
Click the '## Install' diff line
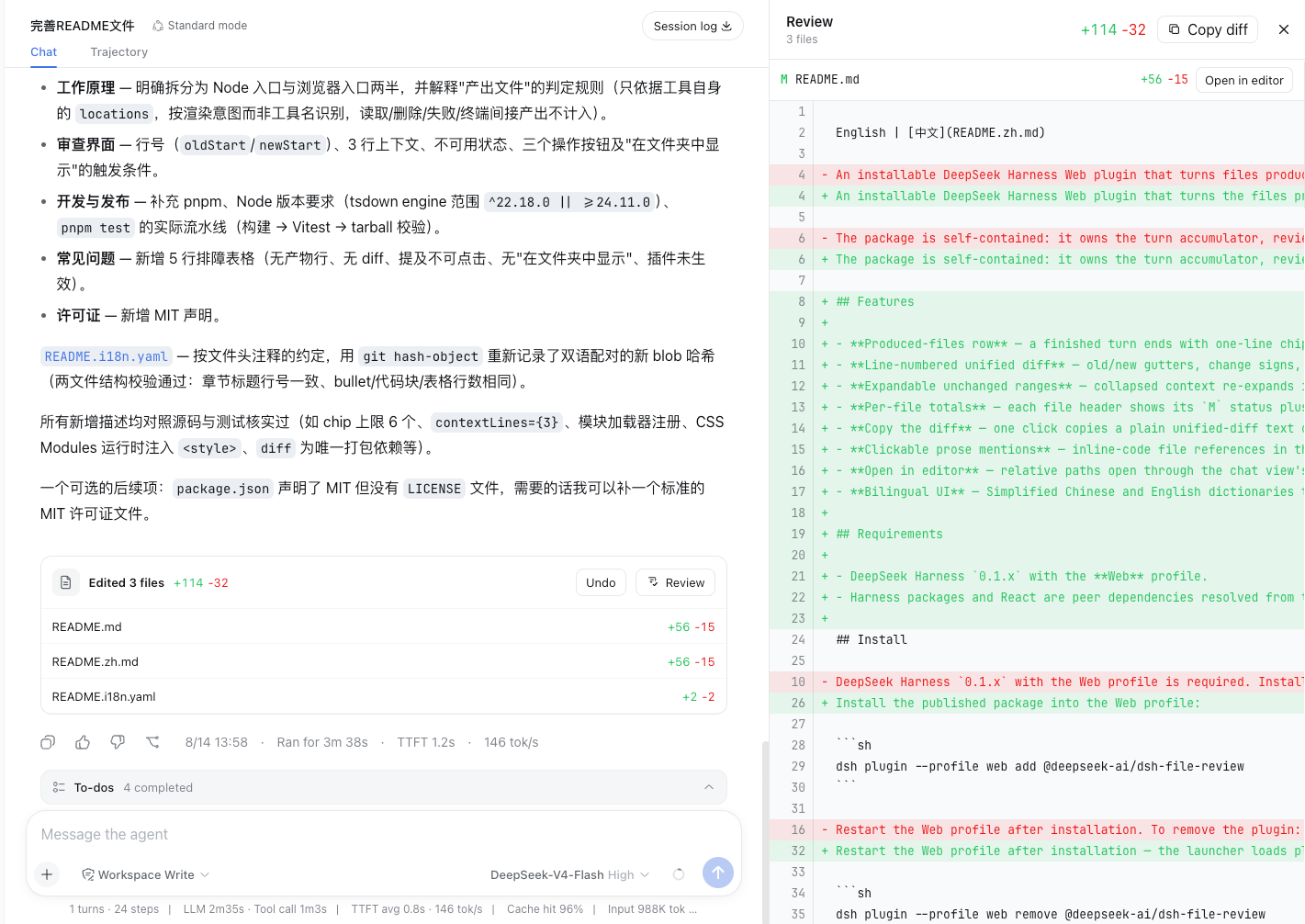click(1037, 639)
